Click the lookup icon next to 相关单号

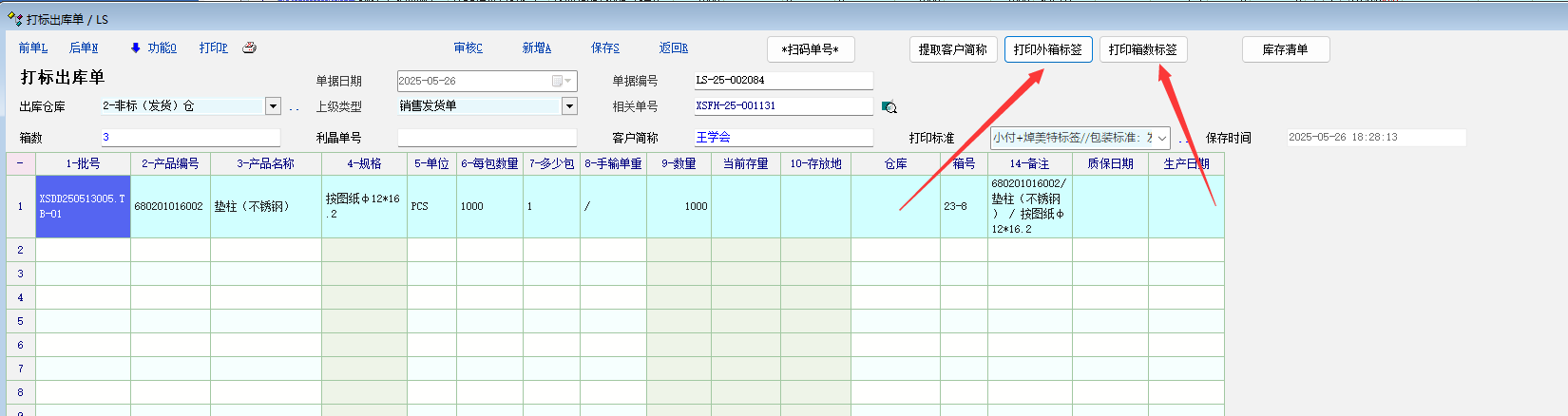(x=889, y=107)
